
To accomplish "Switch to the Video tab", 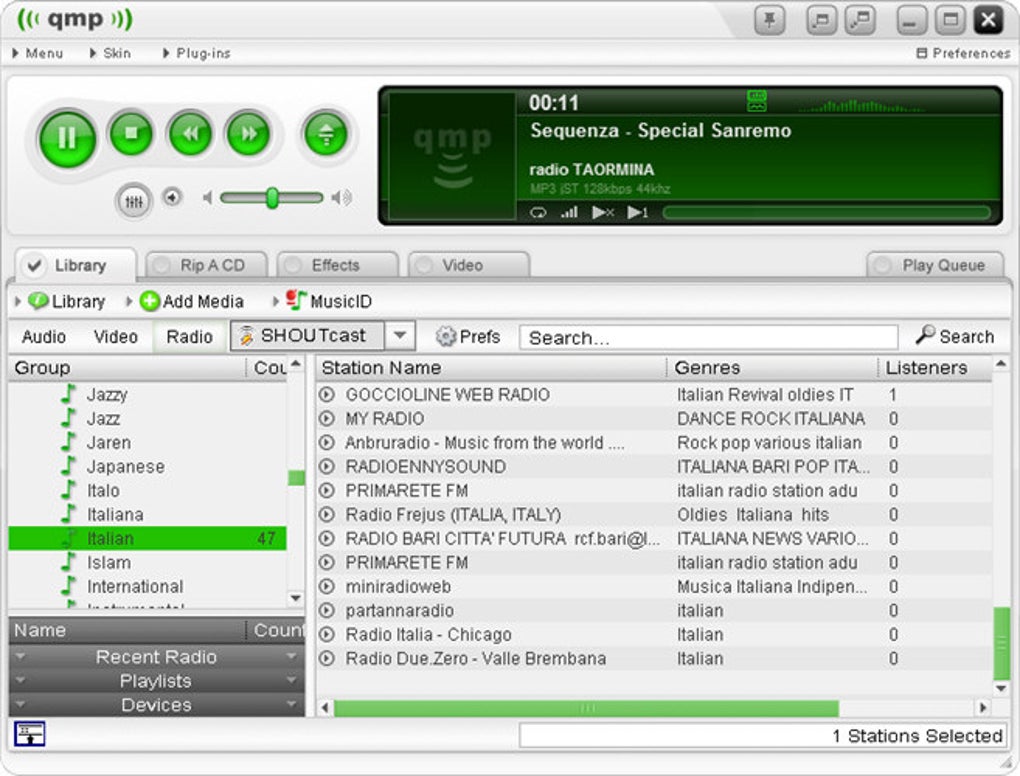I will click(468, 265).
